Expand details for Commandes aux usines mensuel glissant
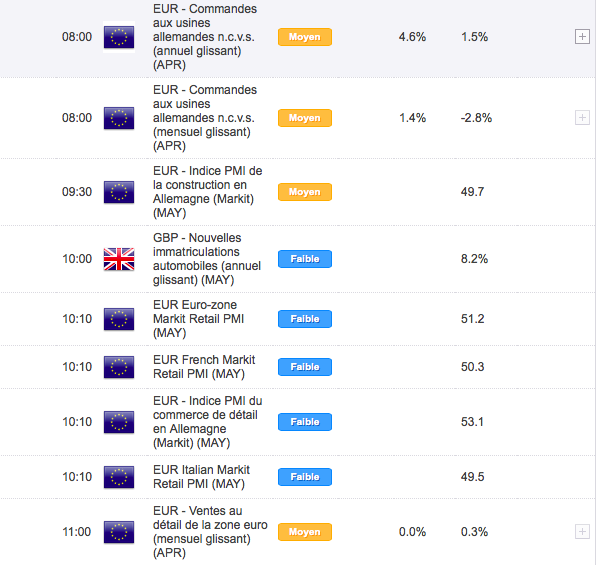 582,118
